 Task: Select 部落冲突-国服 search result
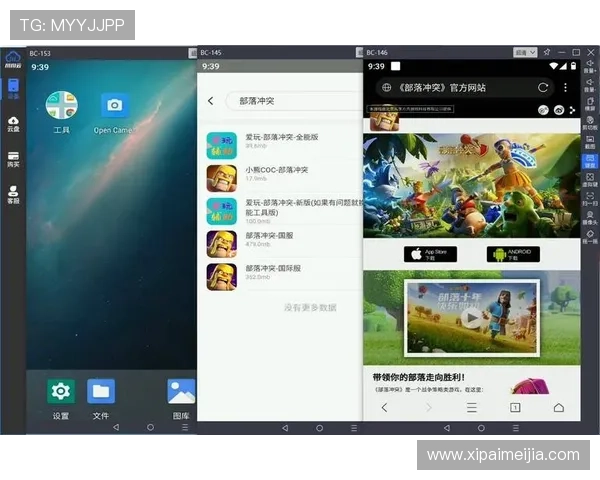tap(284, 244)
